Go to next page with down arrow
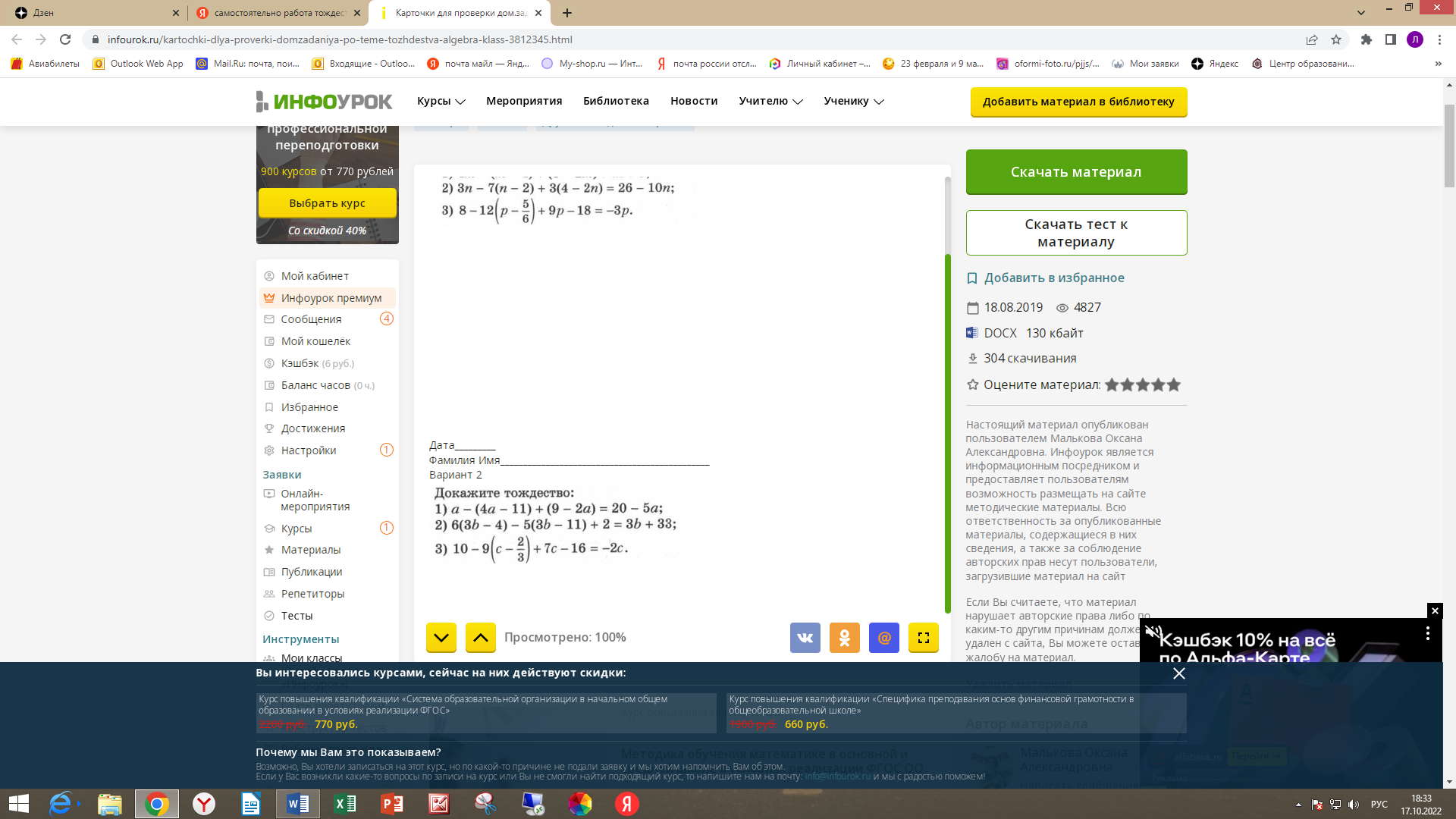 coord(441,638)
